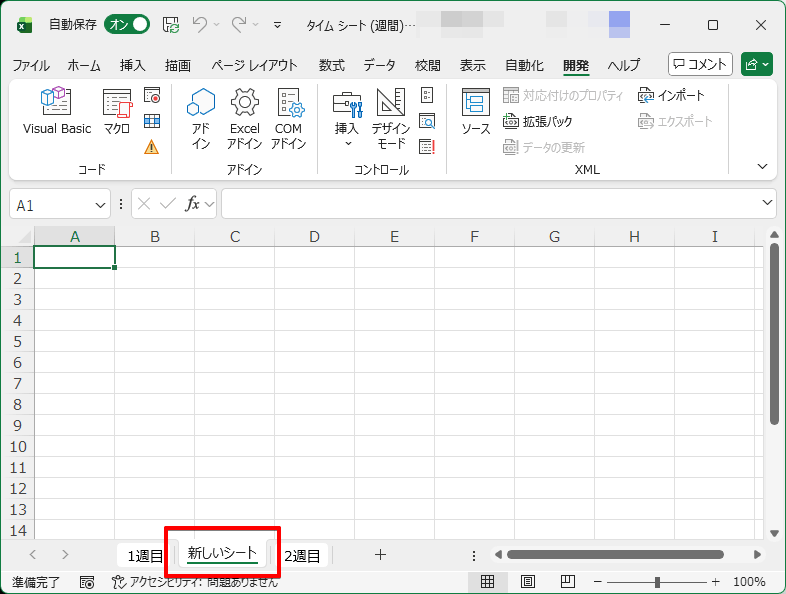Click エクスポート XML button

(675, 121)
